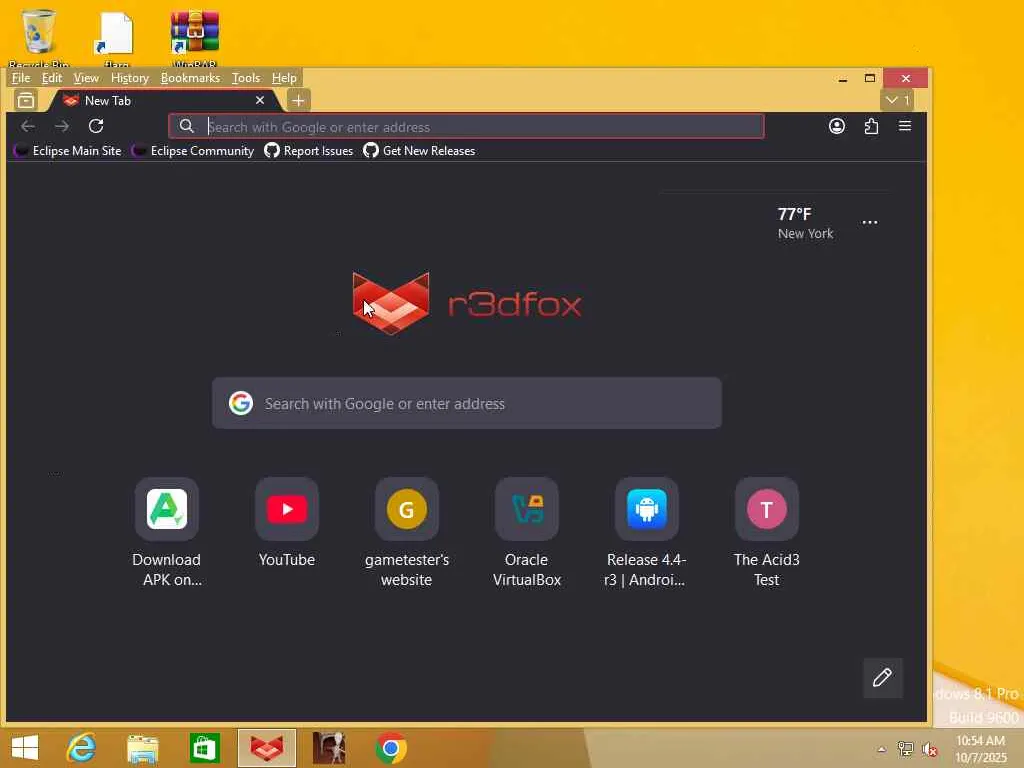The width and height of the screenshot is (1024, 768).
Task: Launch Internet Explorer from taskbar
Action: (82, 748)
